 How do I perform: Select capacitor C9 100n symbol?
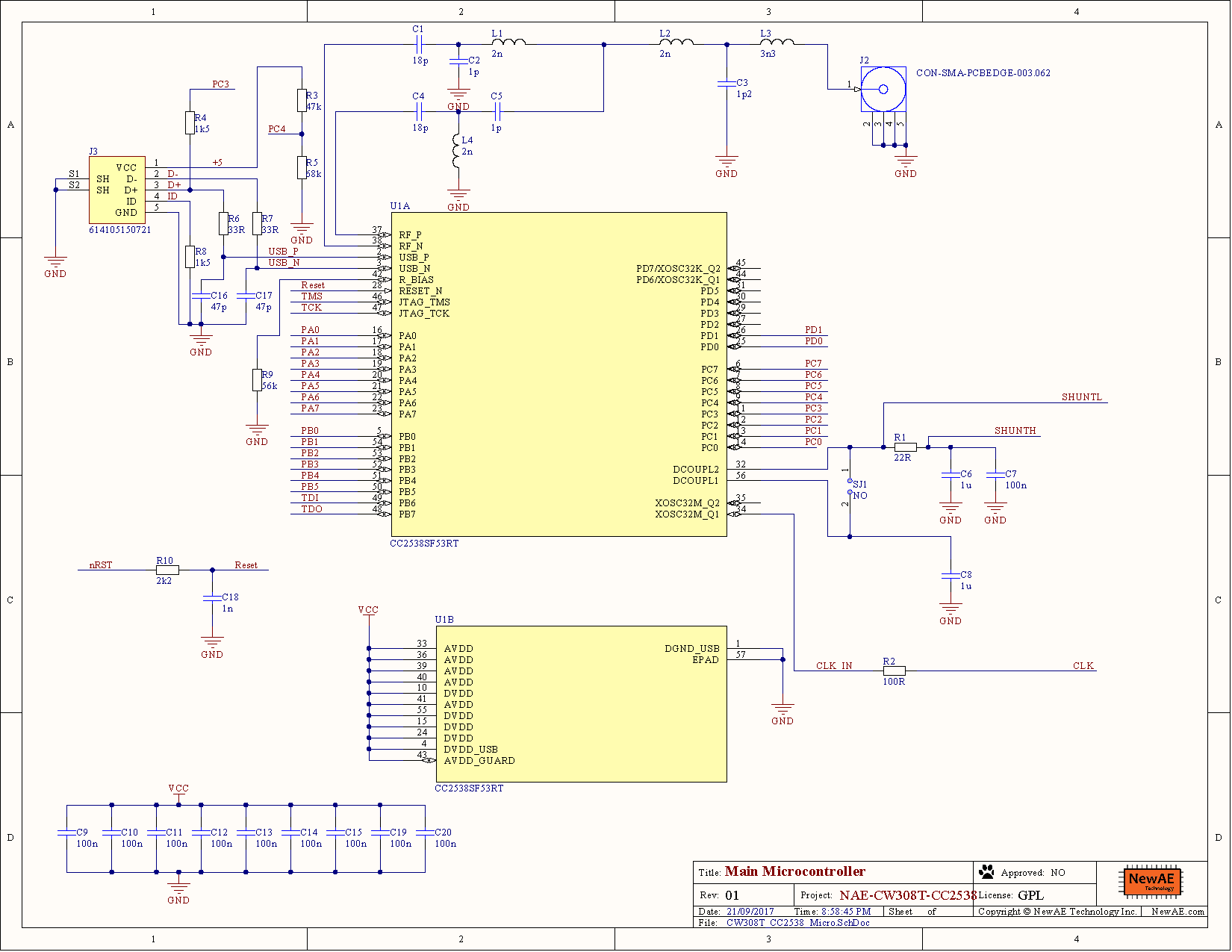point(67,833)
